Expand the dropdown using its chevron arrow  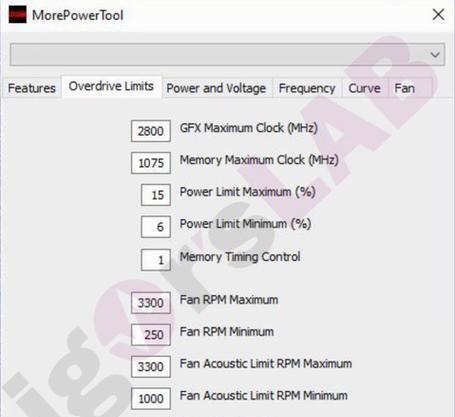pyautogui.click(x=435, y=54)
